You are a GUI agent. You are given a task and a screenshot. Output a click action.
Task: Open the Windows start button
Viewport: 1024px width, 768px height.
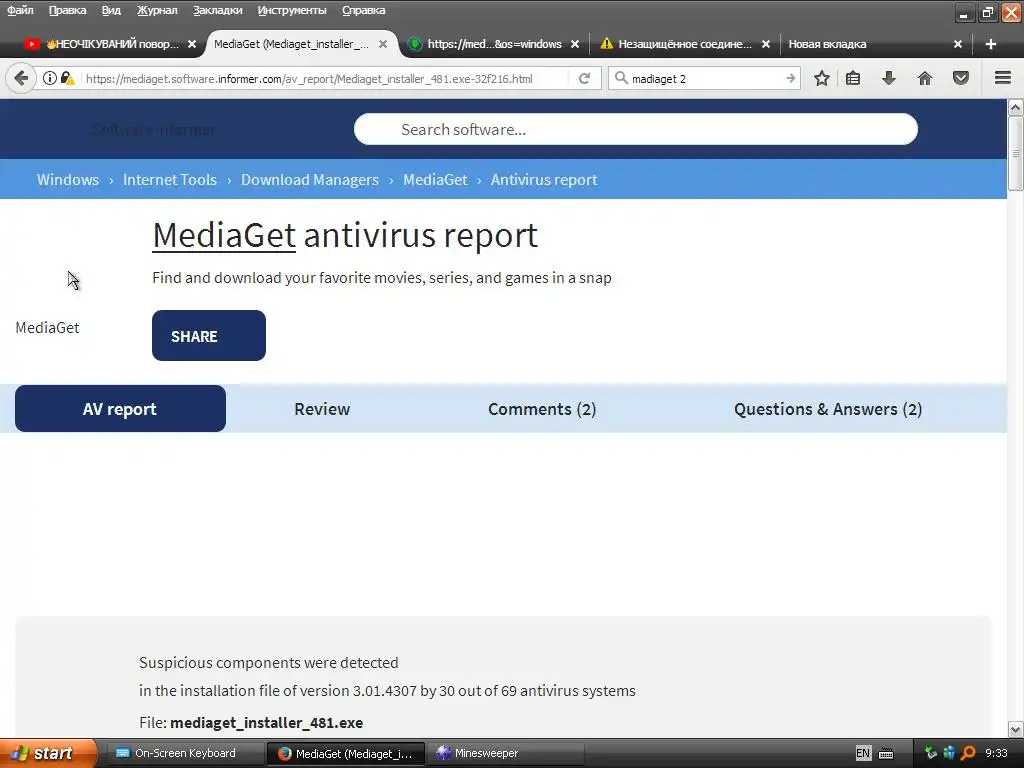(x=48, y=753)
